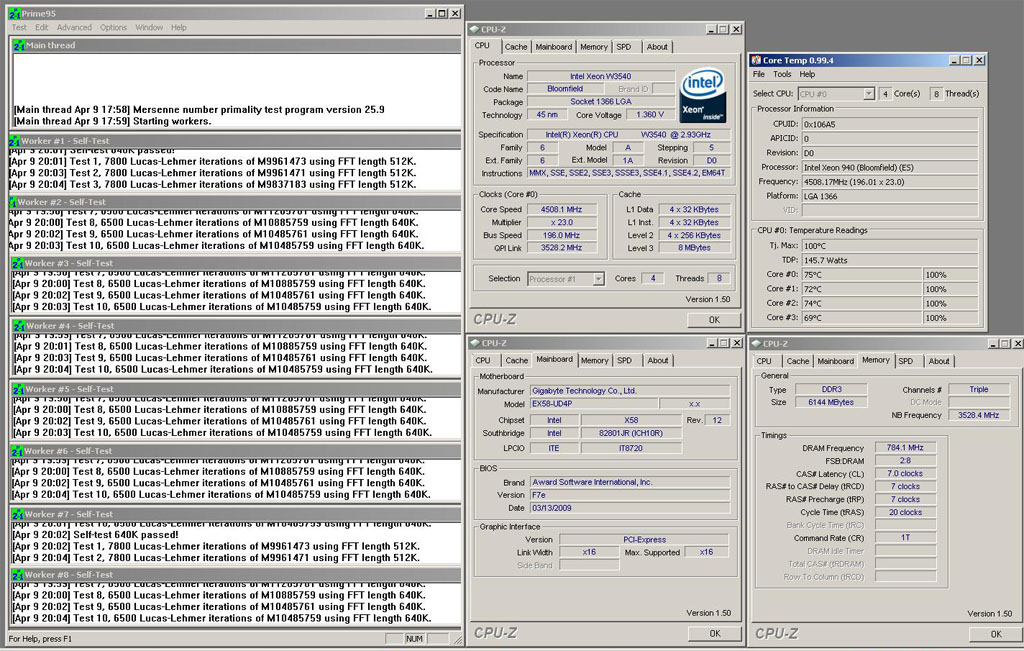Click the Worker #3 Self-Test window icon
This screenshot has width=1024, height=651.
[18, 263]
